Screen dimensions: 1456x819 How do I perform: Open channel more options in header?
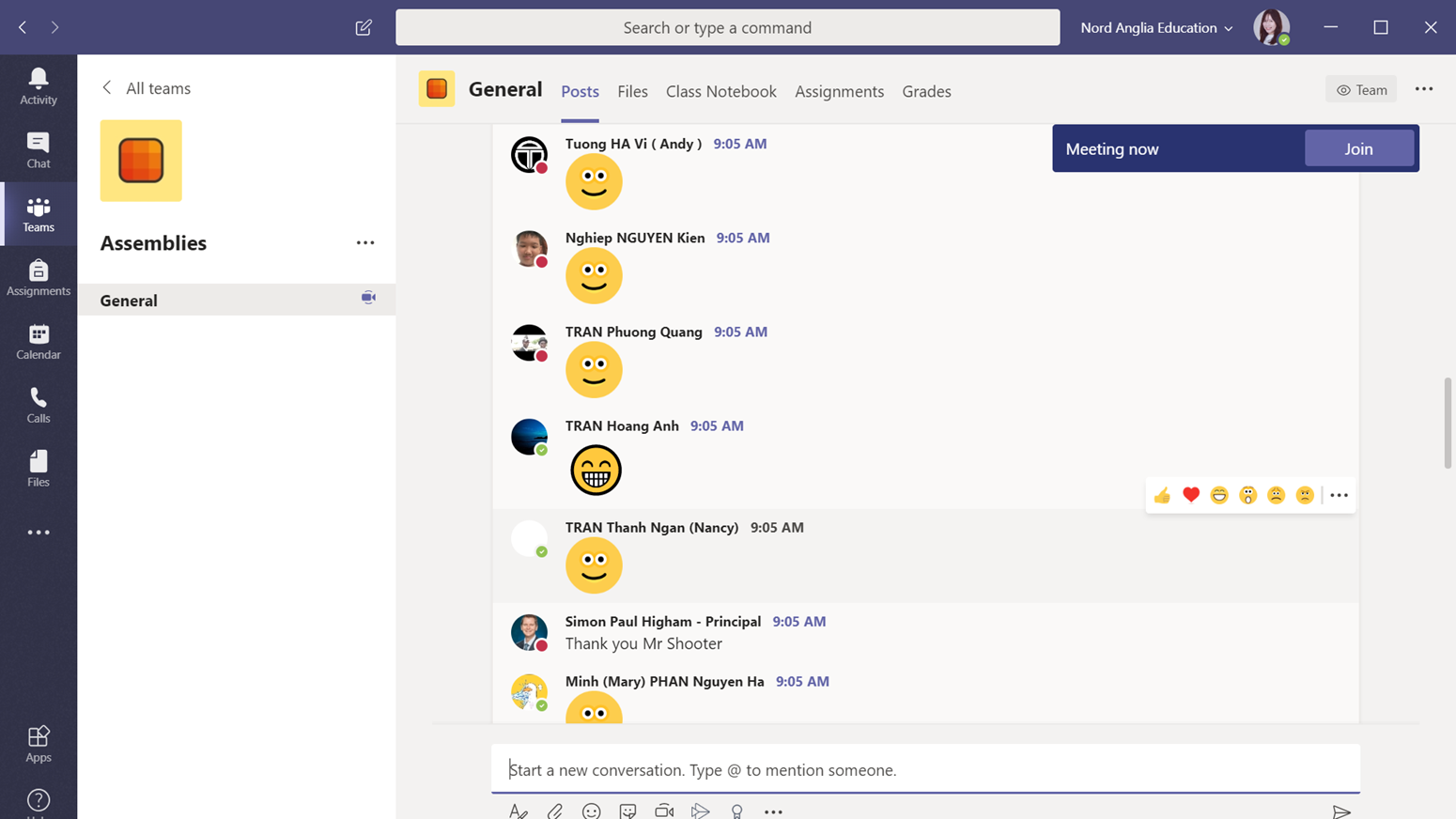tap(1424, 89)
